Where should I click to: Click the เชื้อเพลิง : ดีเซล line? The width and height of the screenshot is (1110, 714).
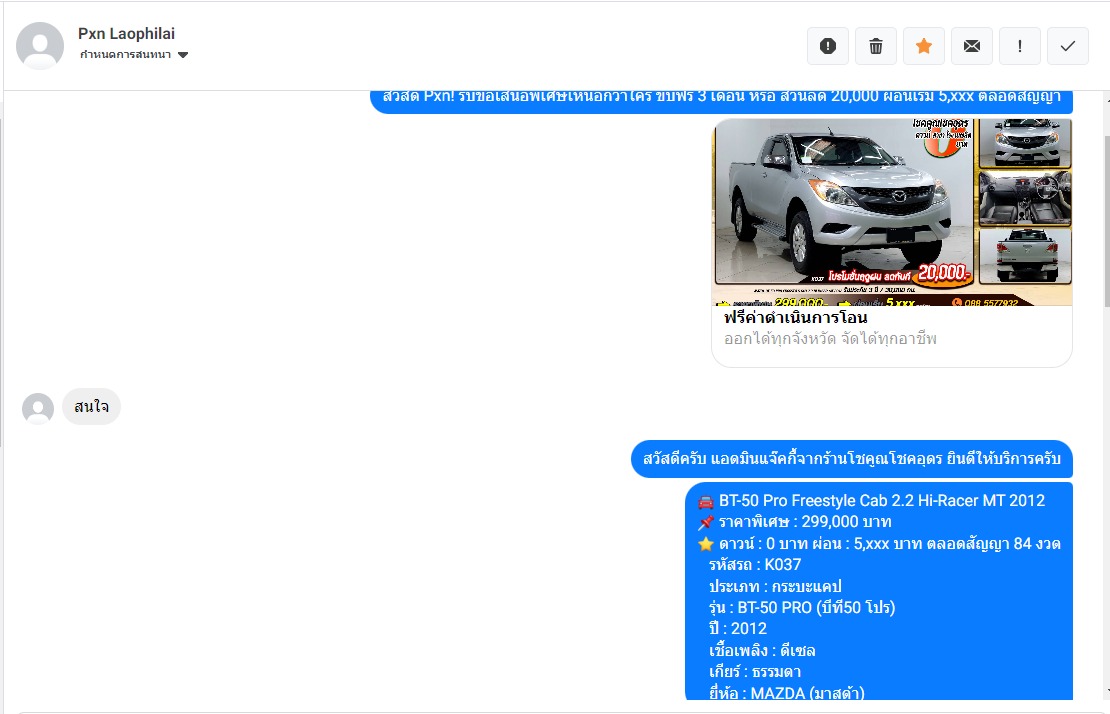coord(762,650)
